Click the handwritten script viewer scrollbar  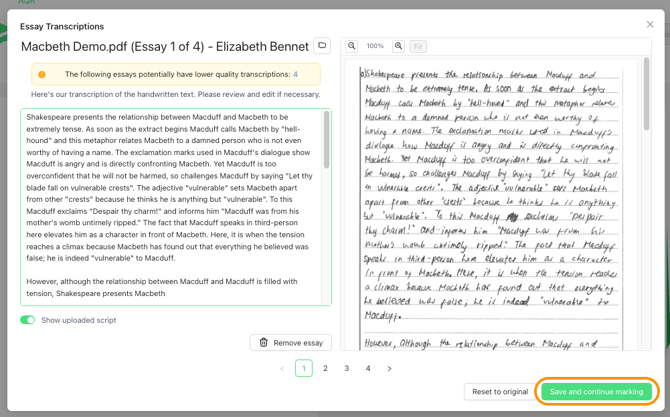[x=646, y=94]
